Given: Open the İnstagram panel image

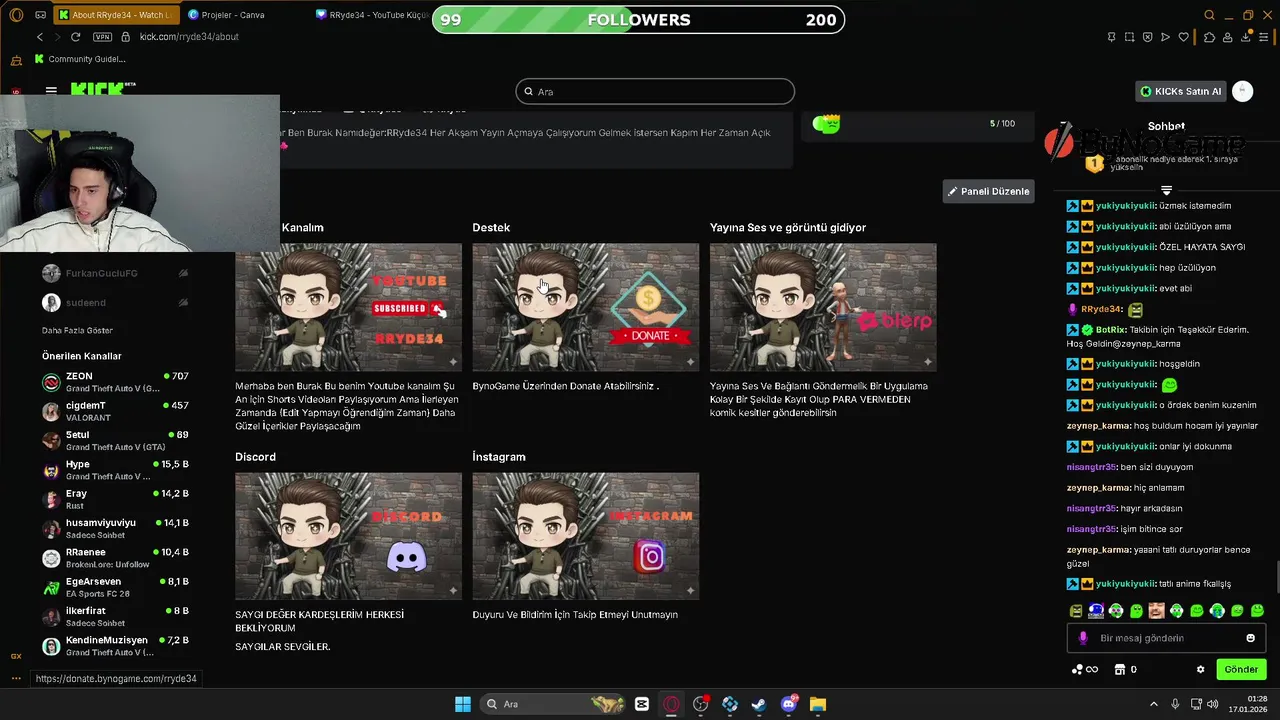Looking at the screenshot, I should coord(585,536).
